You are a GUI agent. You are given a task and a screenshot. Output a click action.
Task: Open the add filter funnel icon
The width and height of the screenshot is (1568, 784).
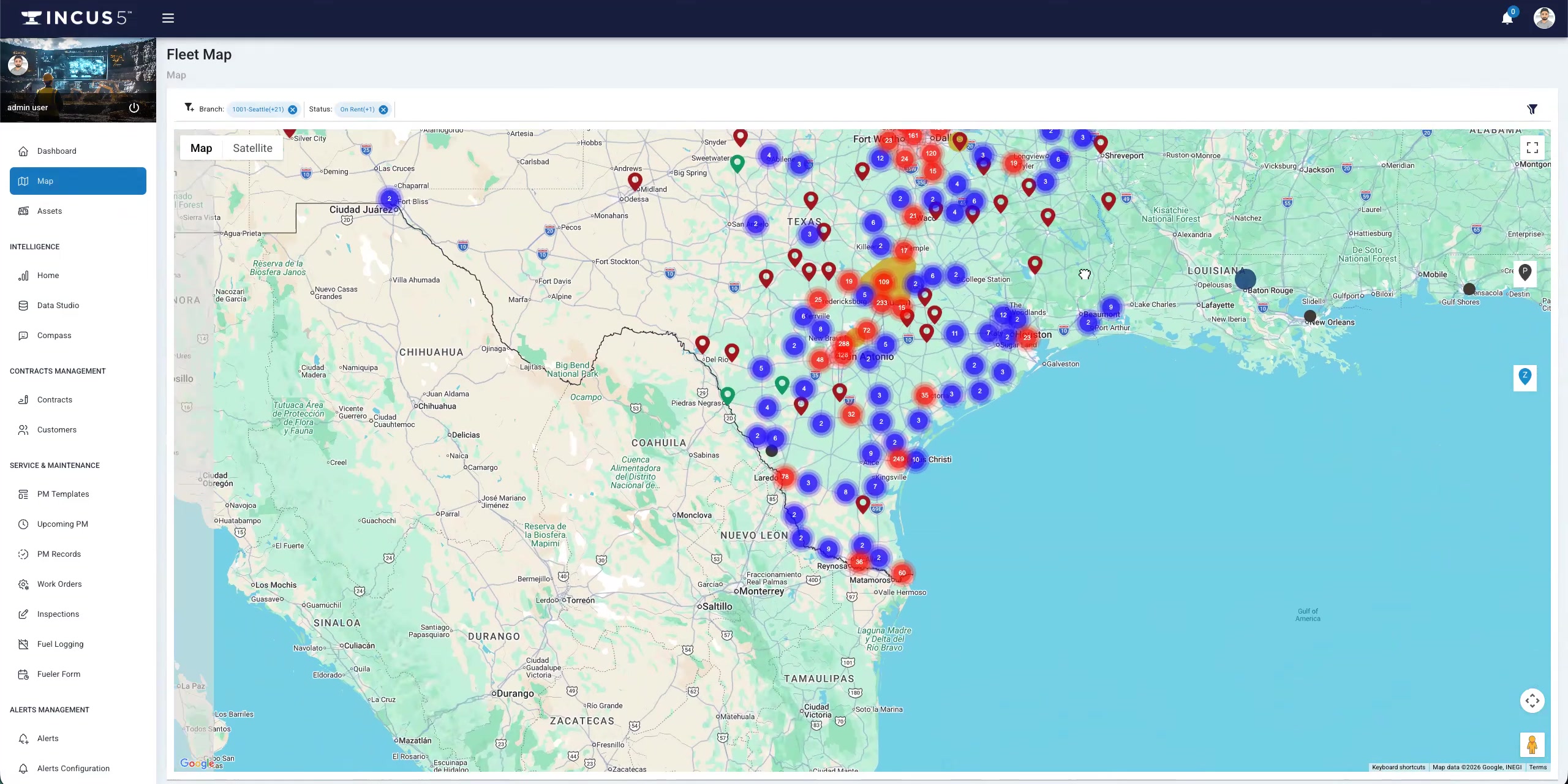[189, 107]
